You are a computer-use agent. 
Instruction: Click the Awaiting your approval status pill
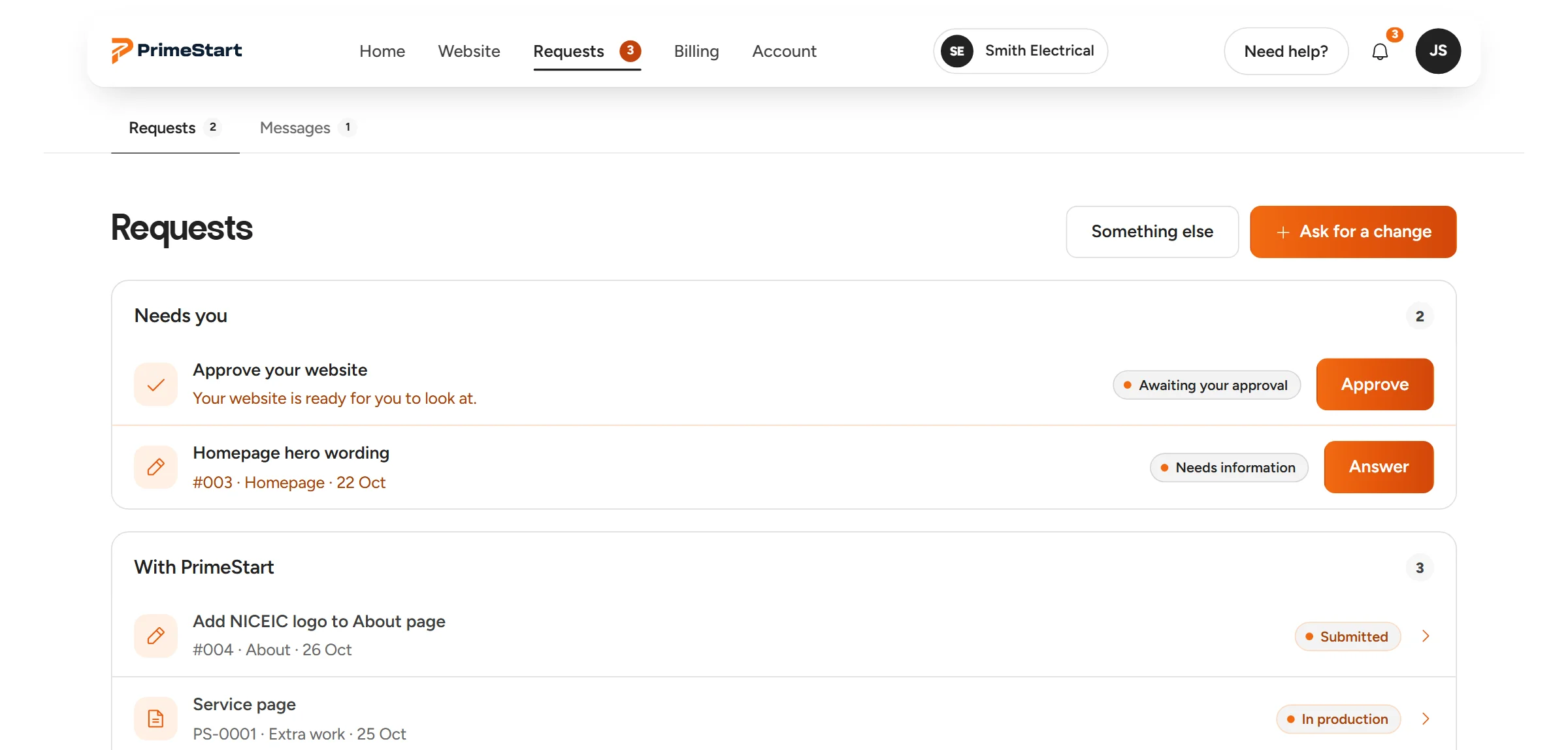pos(1207,385)
